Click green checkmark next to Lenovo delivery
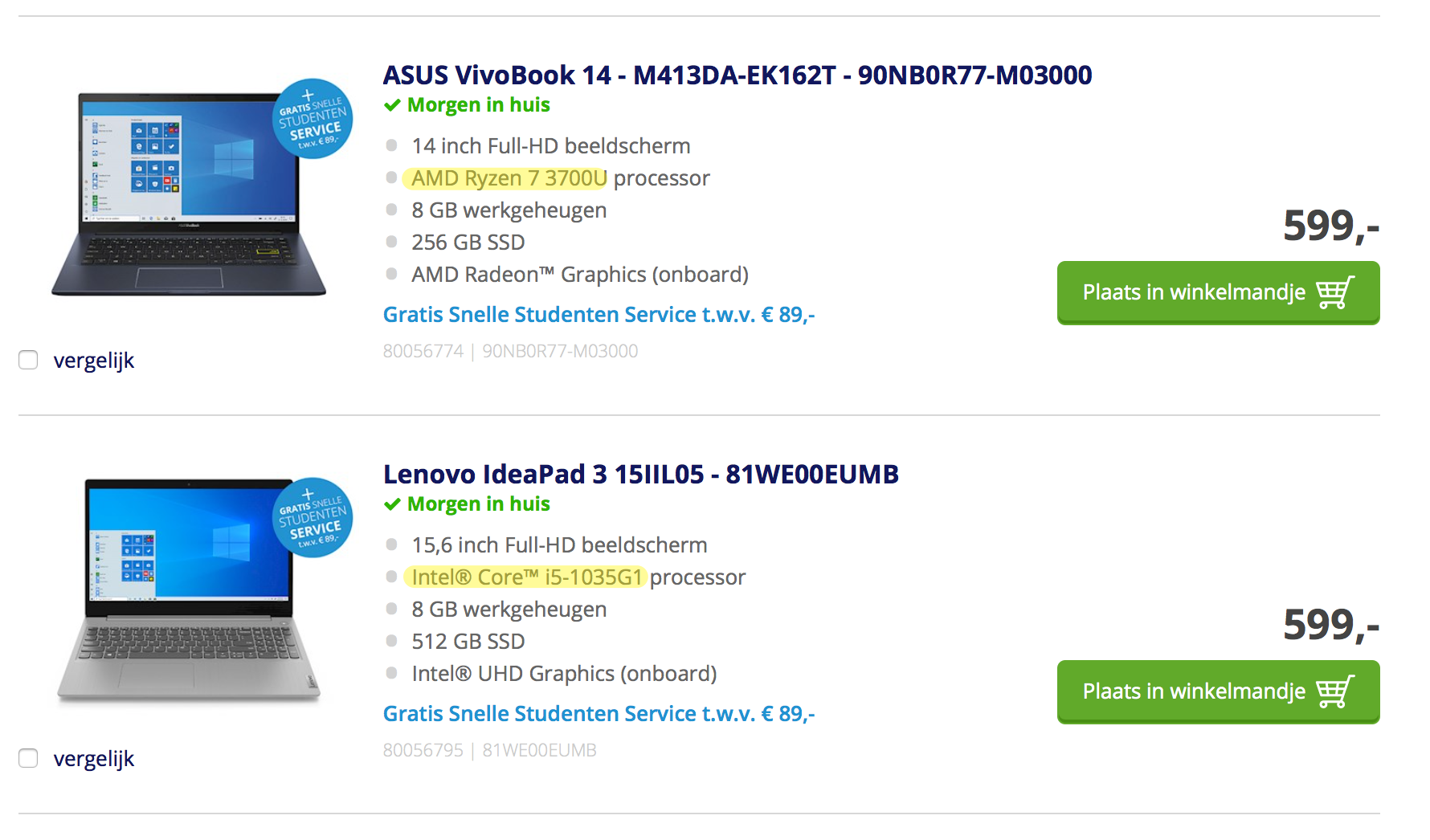This screenshot has height=840, width=1430. pyautogui.click(x=392, y=504)
